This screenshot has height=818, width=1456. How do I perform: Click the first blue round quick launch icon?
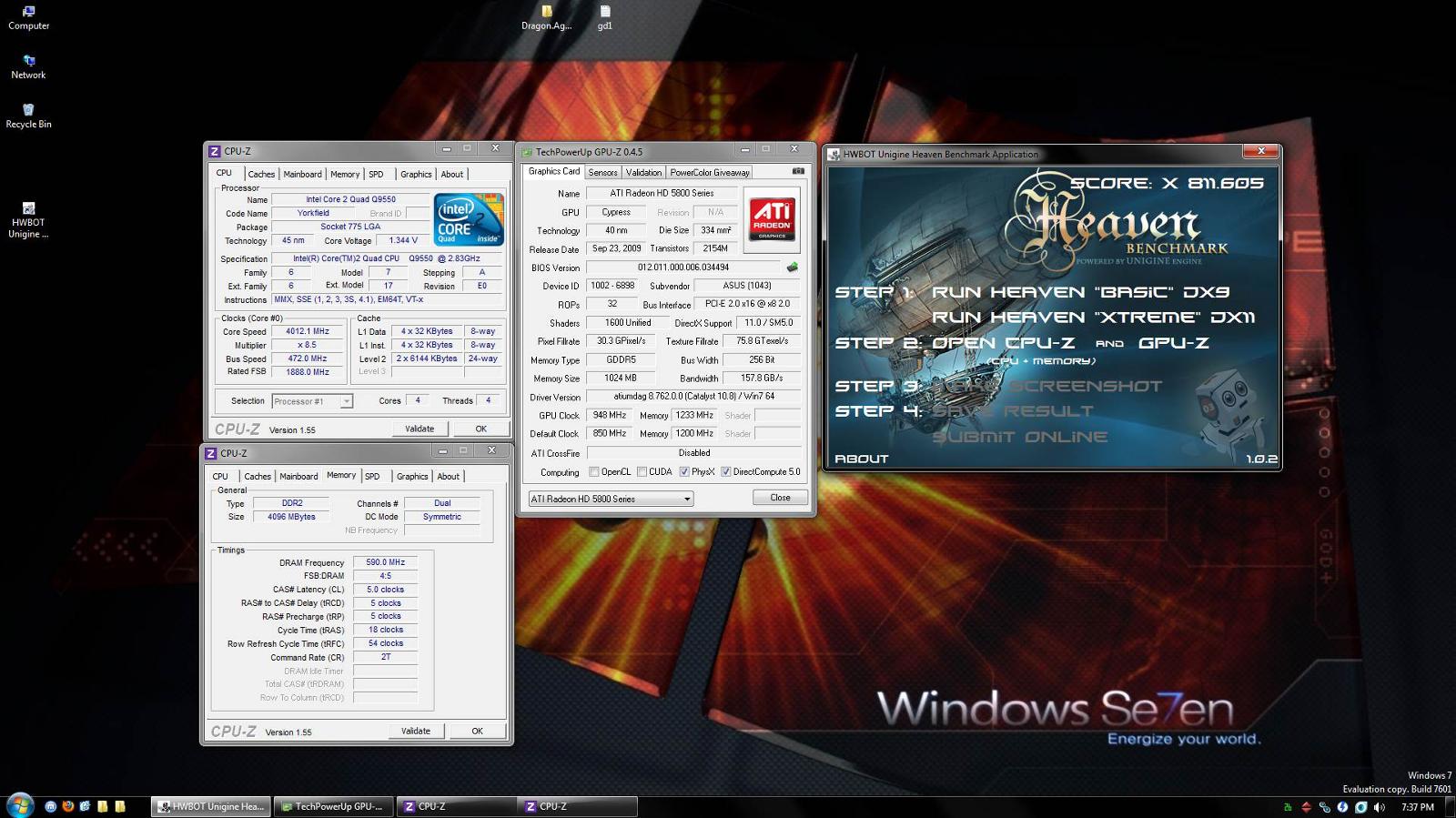(51, 806)
